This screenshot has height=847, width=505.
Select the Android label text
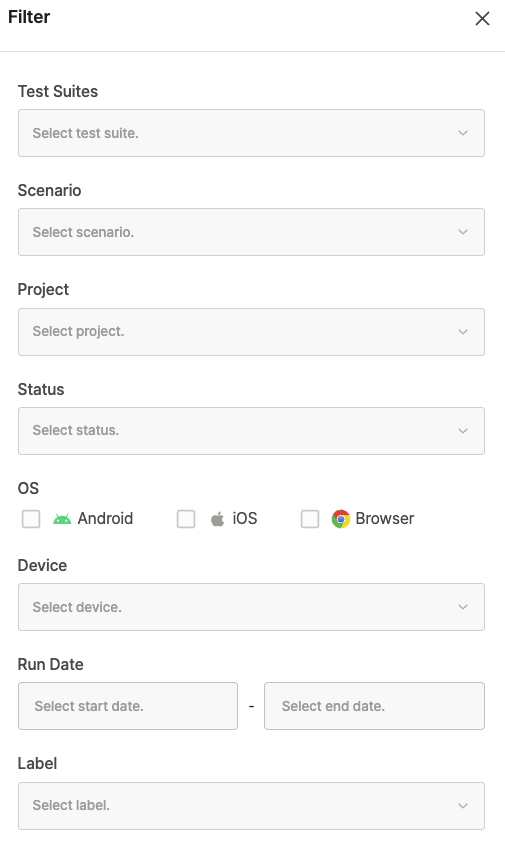(105, 519)
